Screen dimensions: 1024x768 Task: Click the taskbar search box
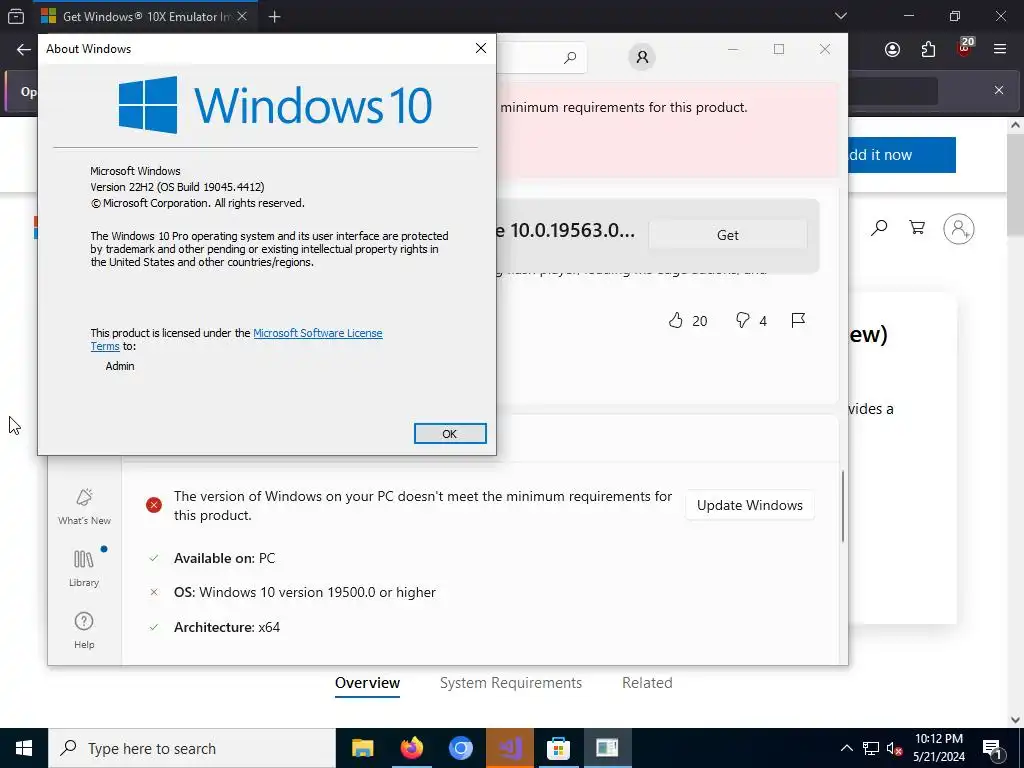click(192, 748)
